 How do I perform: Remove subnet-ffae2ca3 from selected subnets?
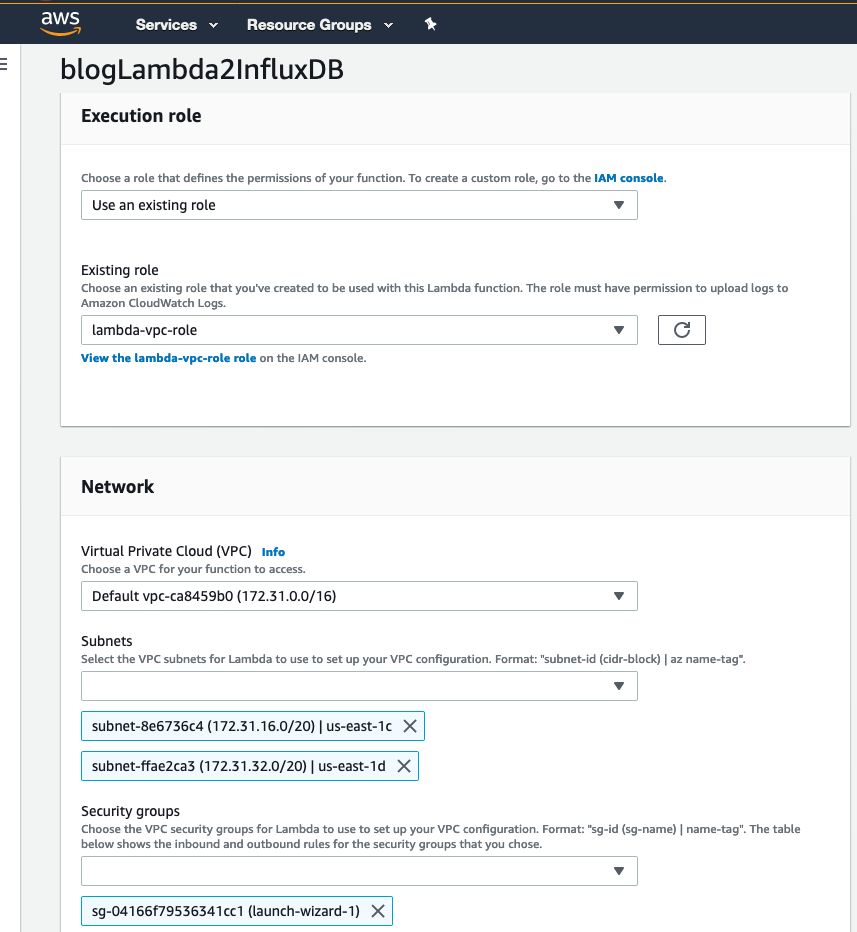pos(404,766)
